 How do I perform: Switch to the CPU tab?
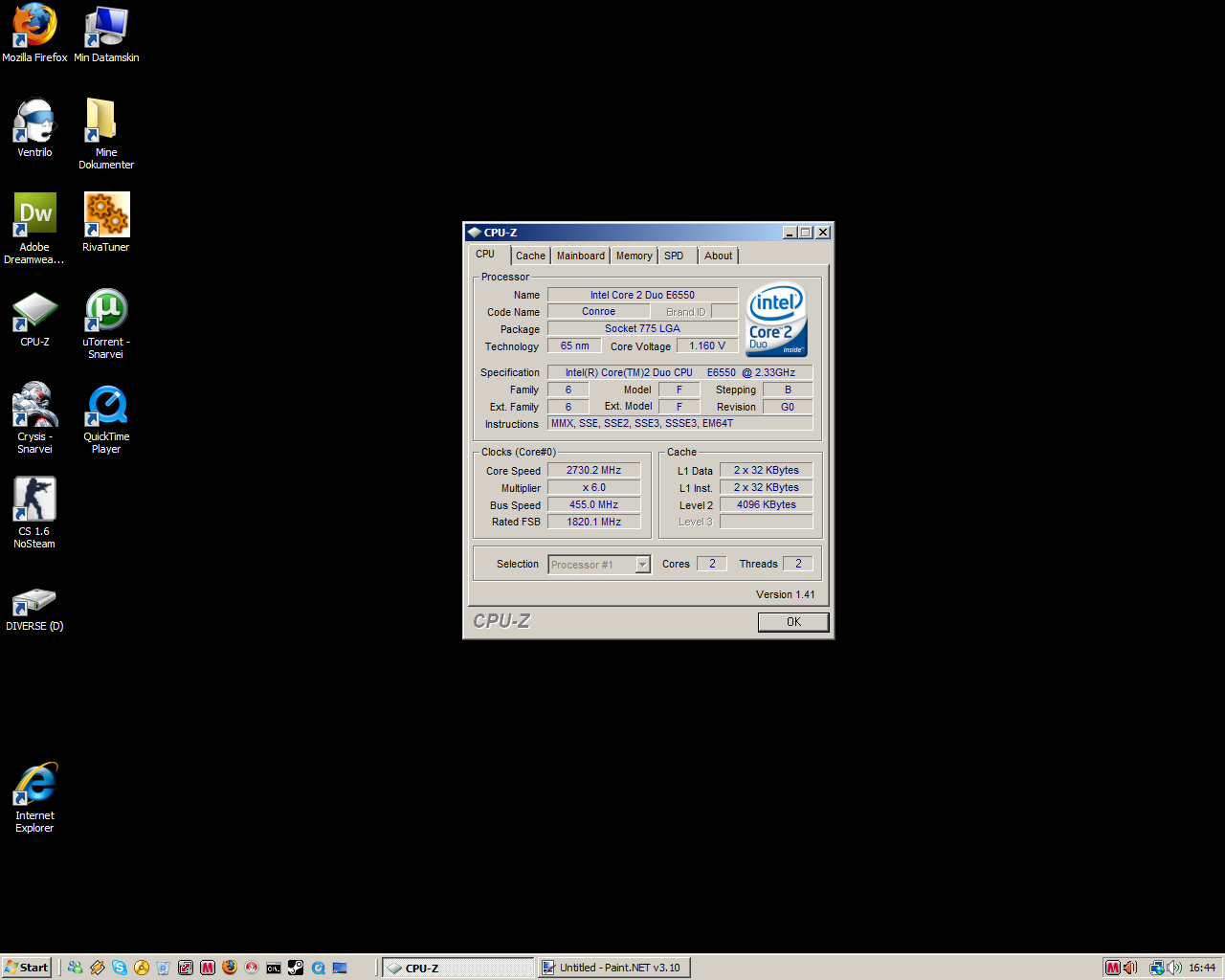pos(485,255)
